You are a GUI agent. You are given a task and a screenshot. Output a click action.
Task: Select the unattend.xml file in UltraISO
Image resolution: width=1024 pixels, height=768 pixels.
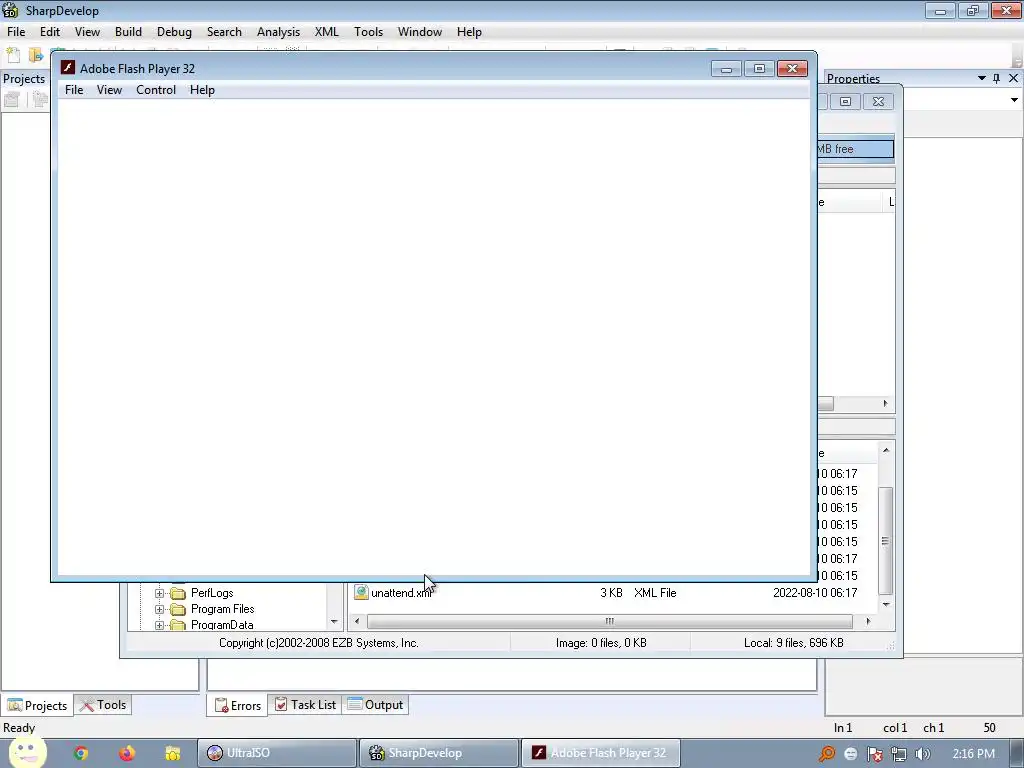click(401, 593)
